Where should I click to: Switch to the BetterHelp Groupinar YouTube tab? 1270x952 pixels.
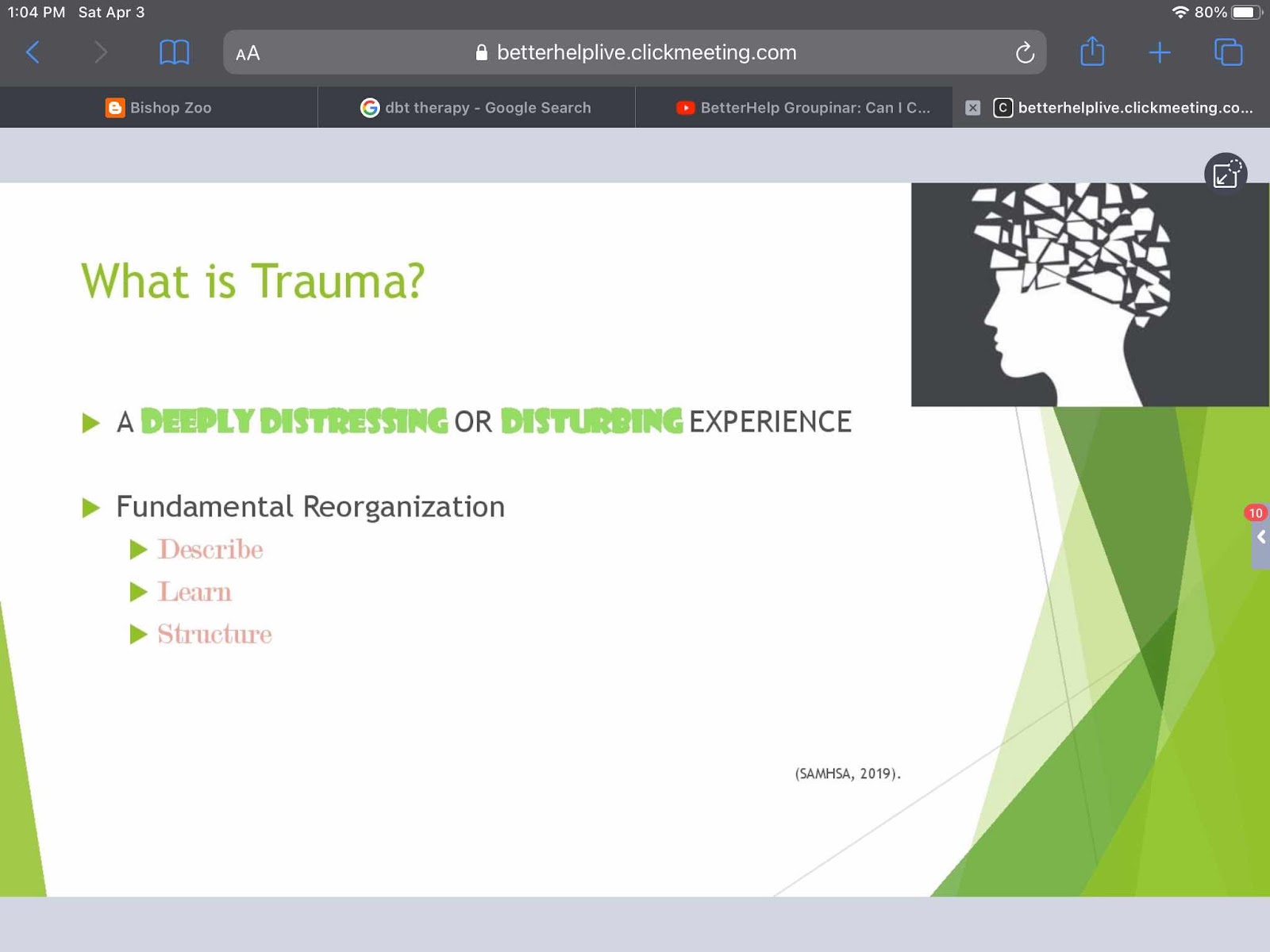coord(794,107)
